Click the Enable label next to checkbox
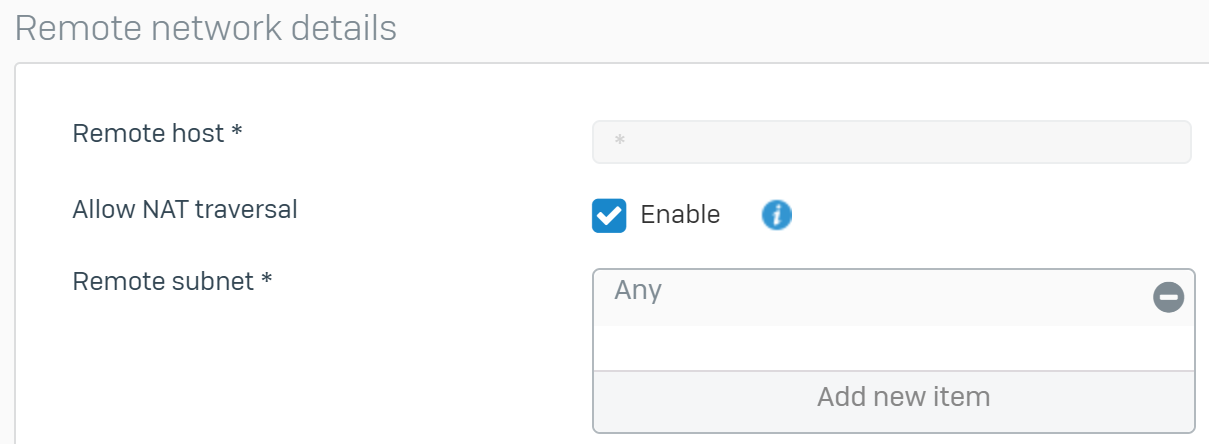Screen dimensions: 1209x444 coord(680,215)
